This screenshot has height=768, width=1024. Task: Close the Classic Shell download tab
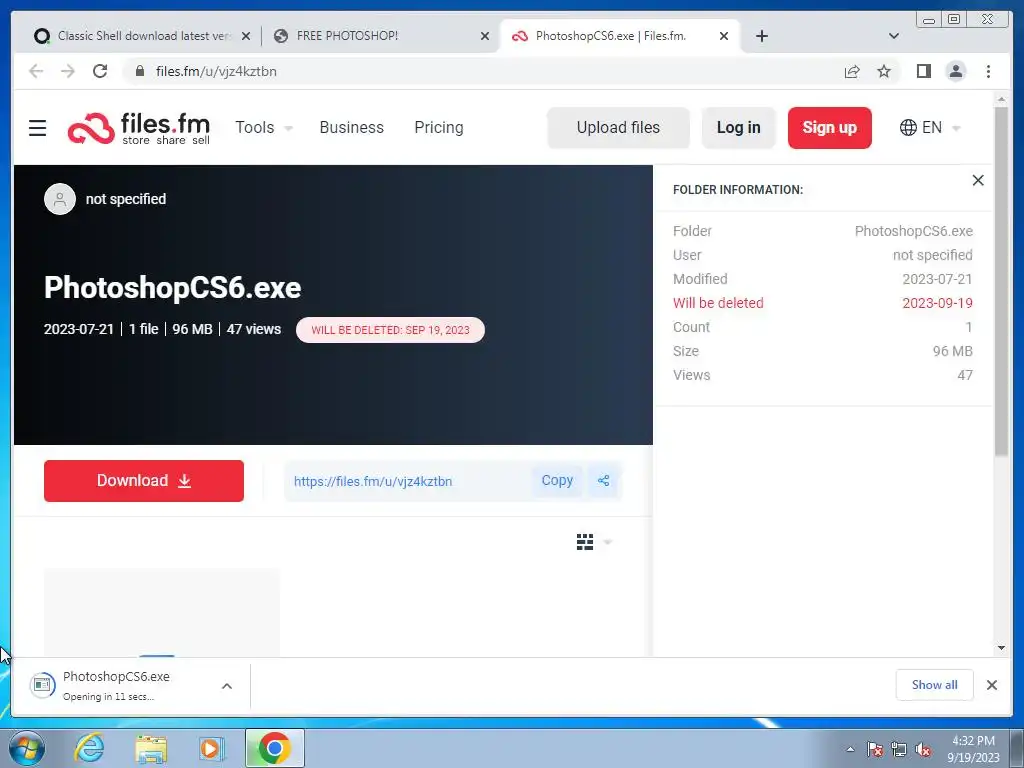(x=246, y=37)
